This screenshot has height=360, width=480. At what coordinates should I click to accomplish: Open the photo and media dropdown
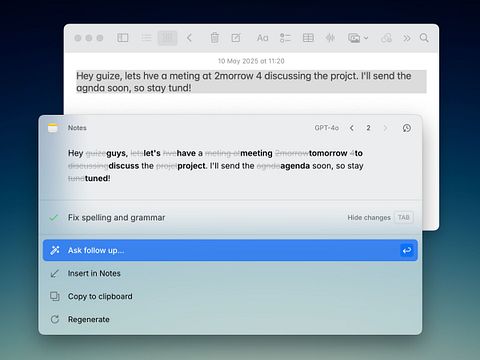(358, 38)
